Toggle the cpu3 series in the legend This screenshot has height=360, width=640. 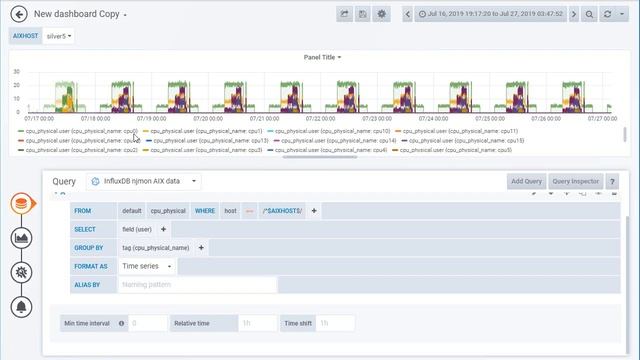point(206,150)
